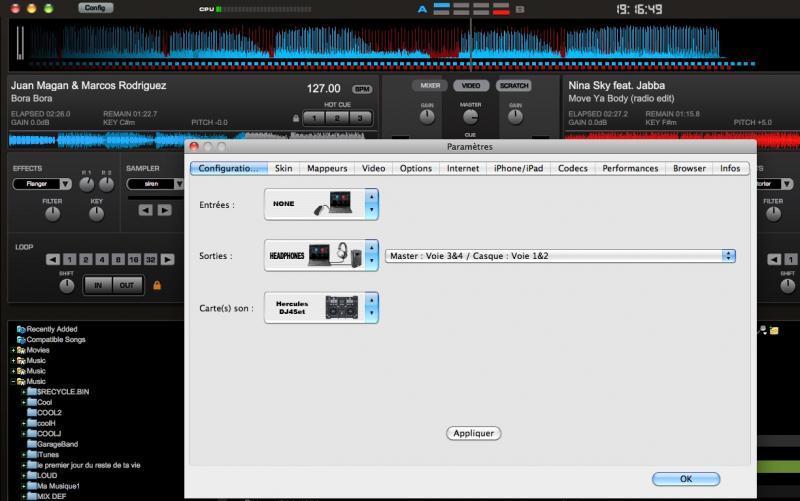Screen dimensions: 800x501
Task: Set left loop length to 32
Action: click(151, 260)
